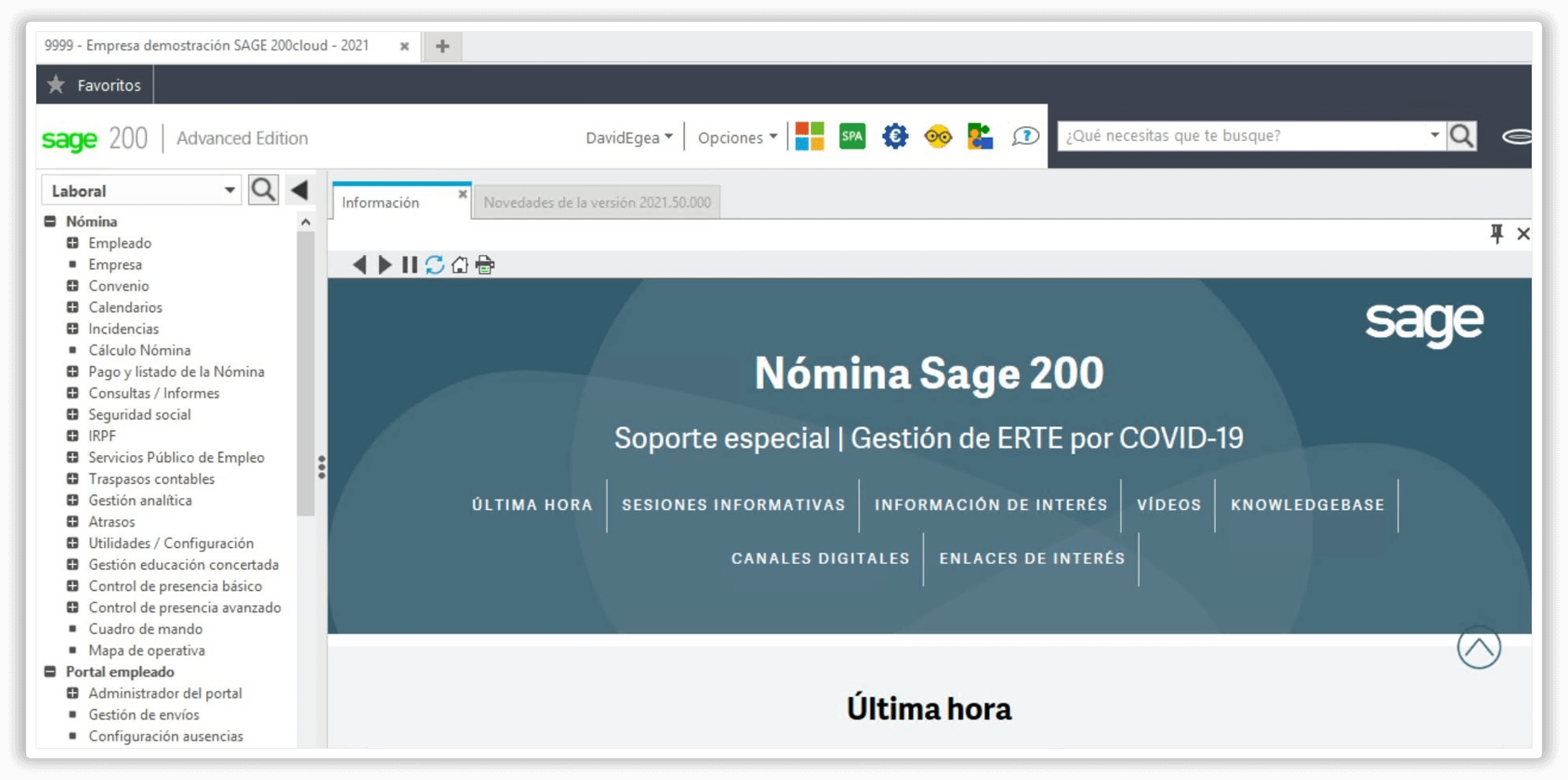Click the print icon in browser toolbar

click(484, 265)
